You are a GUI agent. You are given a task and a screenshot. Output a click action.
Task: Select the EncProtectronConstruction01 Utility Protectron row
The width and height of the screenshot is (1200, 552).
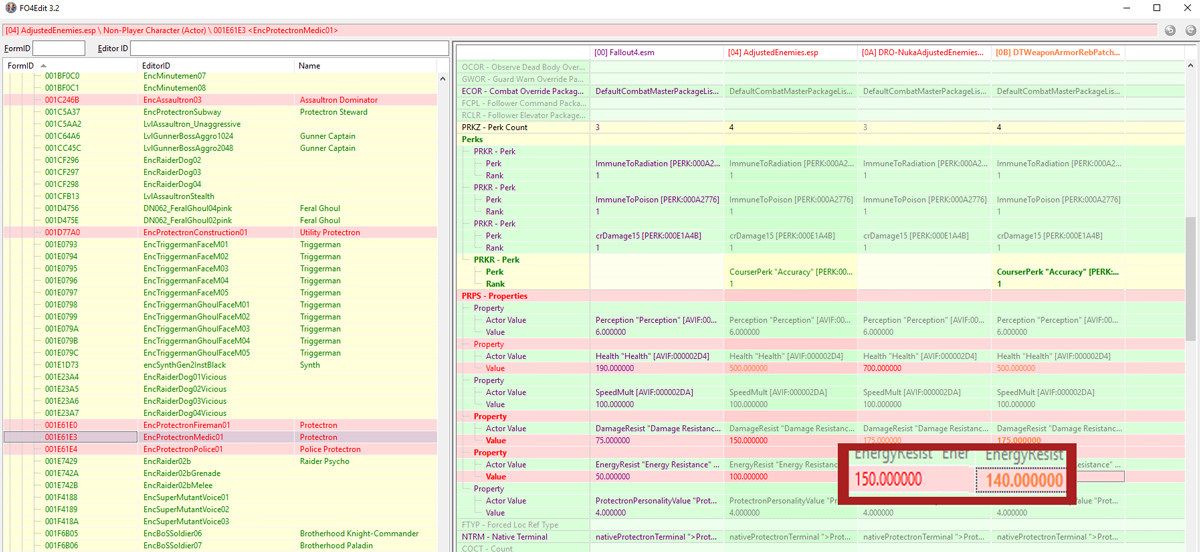pyautogui.click(x=221, y=232)
